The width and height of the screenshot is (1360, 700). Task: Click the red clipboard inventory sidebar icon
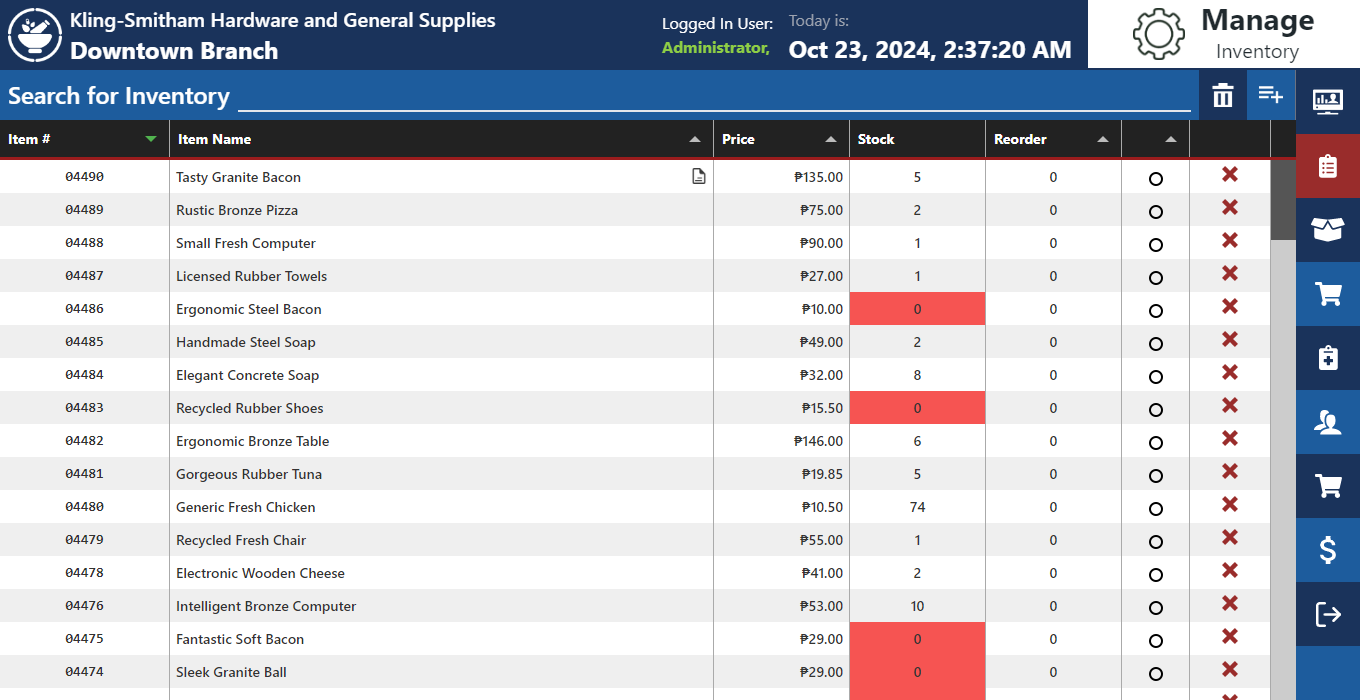pos(1327,166)
